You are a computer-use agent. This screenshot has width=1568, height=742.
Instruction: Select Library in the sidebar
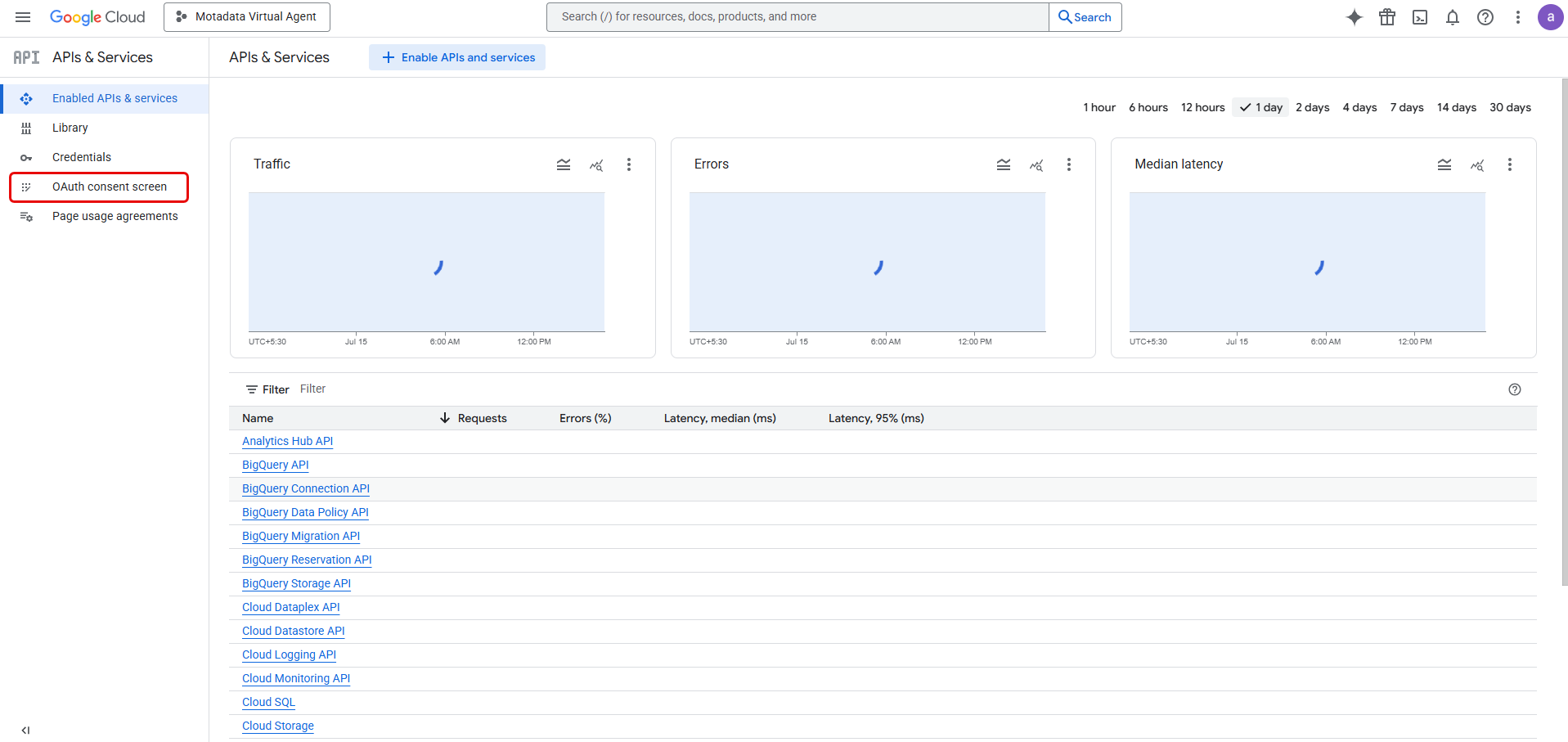point(70,128)
